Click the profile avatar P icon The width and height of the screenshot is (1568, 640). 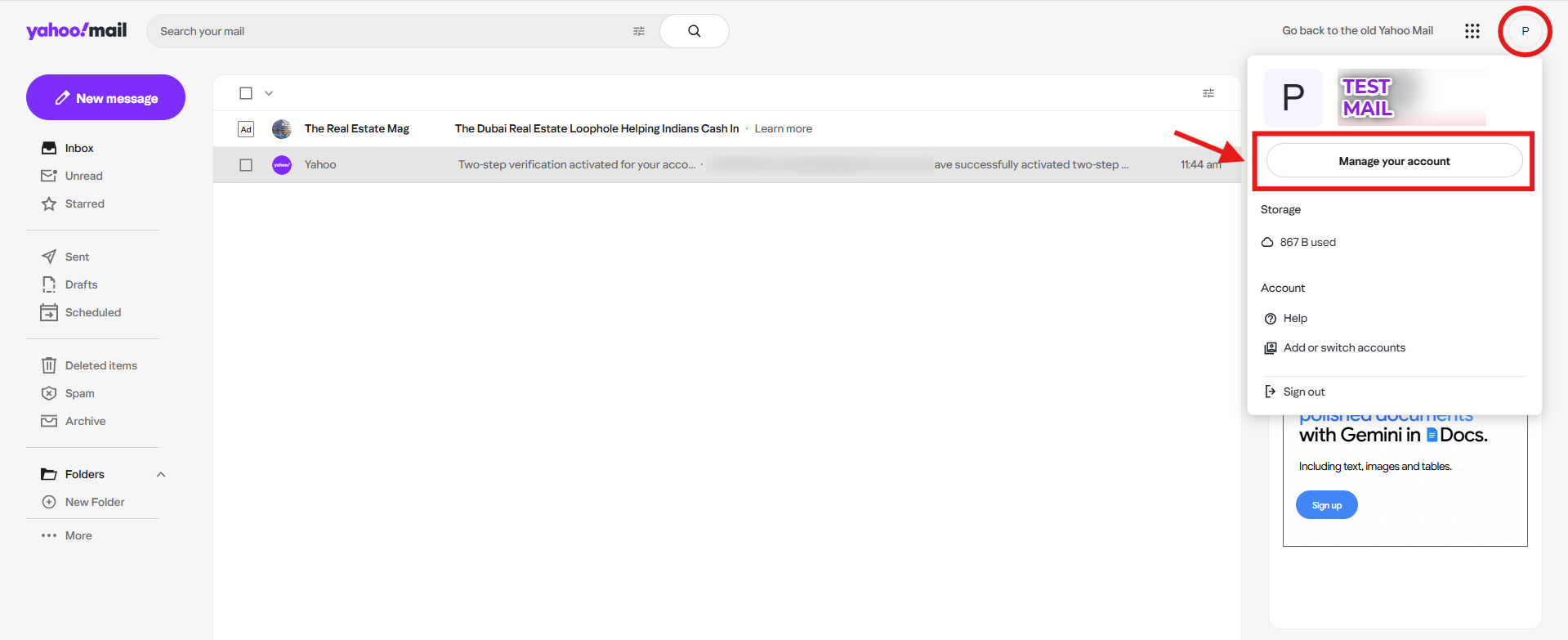(x=1524, y=31)
